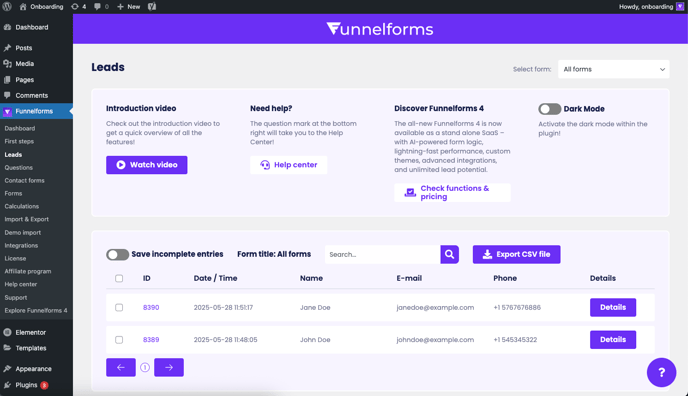Click the Help center button
688x396 pixels.
point(288,165)
